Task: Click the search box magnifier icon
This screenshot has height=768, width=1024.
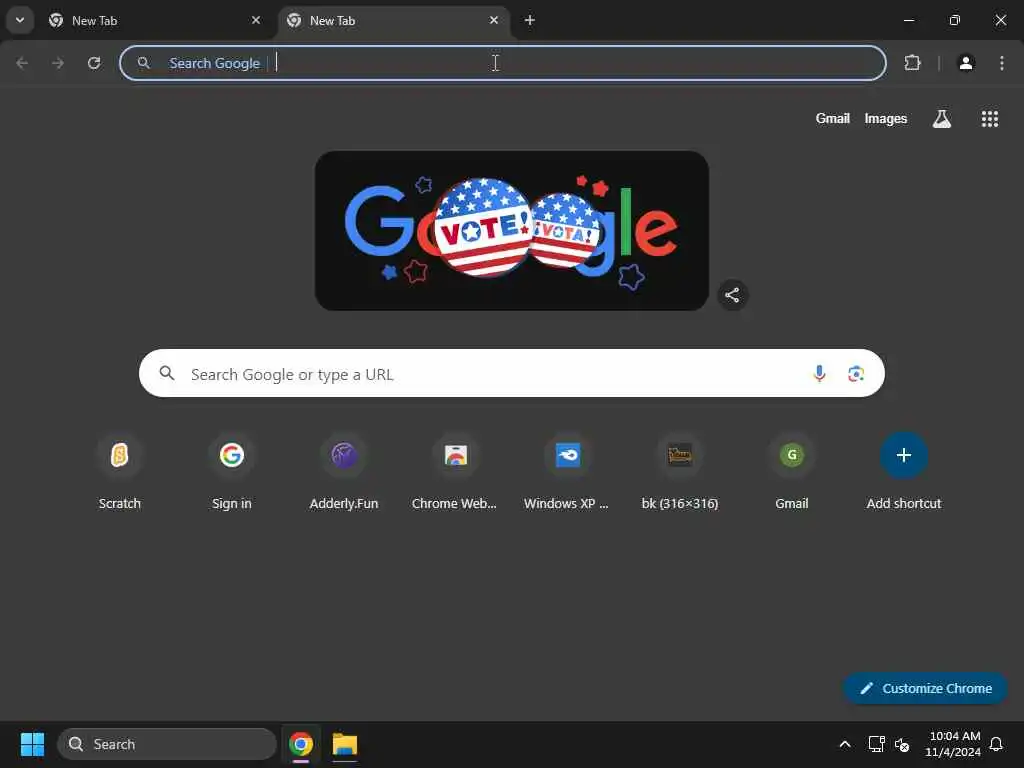Action: coord(167,373)
